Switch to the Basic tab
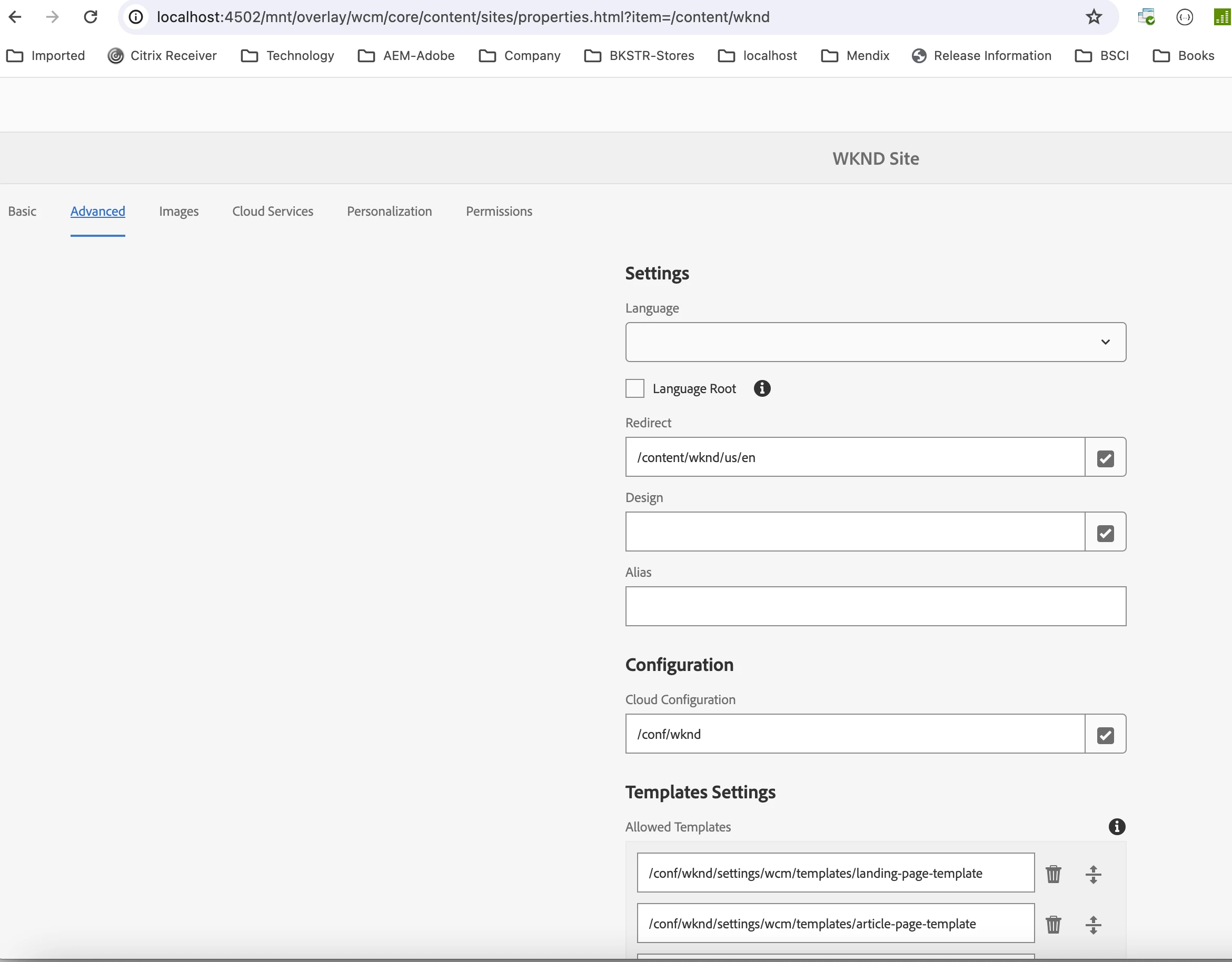Viewport: 1232px width, 962px height. (22, 212)
